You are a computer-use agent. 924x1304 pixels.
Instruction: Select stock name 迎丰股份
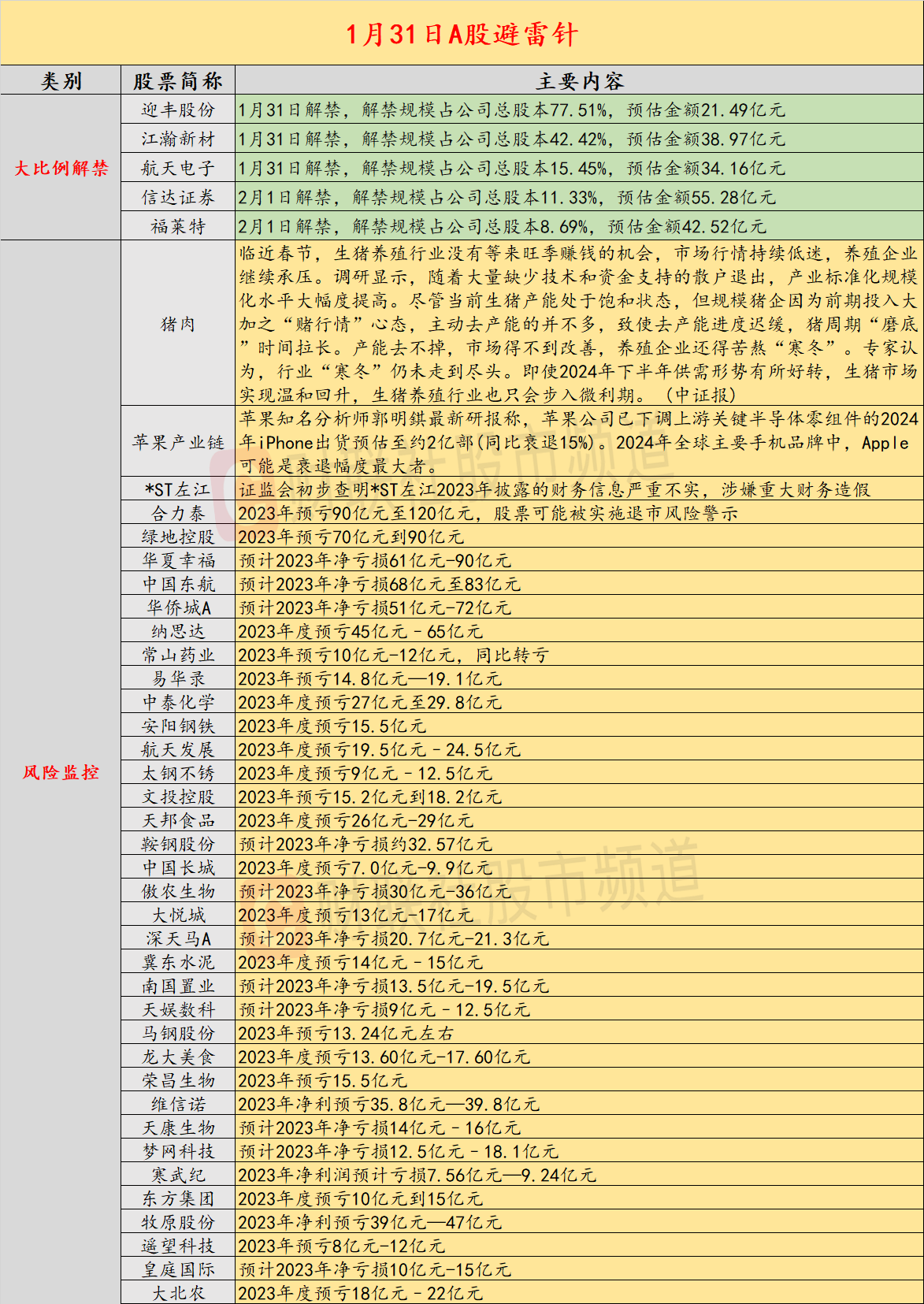click(x=178, y=110)
